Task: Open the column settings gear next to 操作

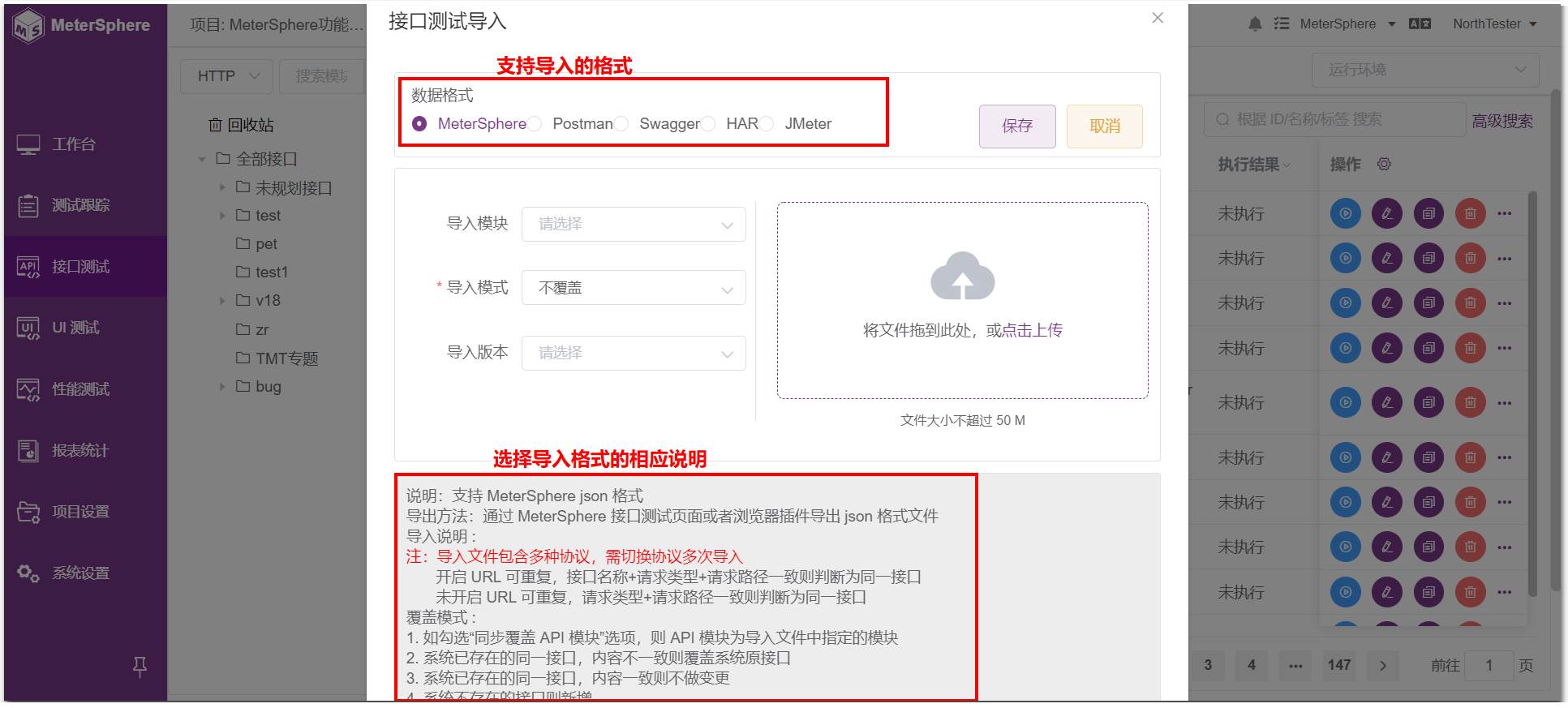Action: pyautogui.click(x=1384, y=164)
